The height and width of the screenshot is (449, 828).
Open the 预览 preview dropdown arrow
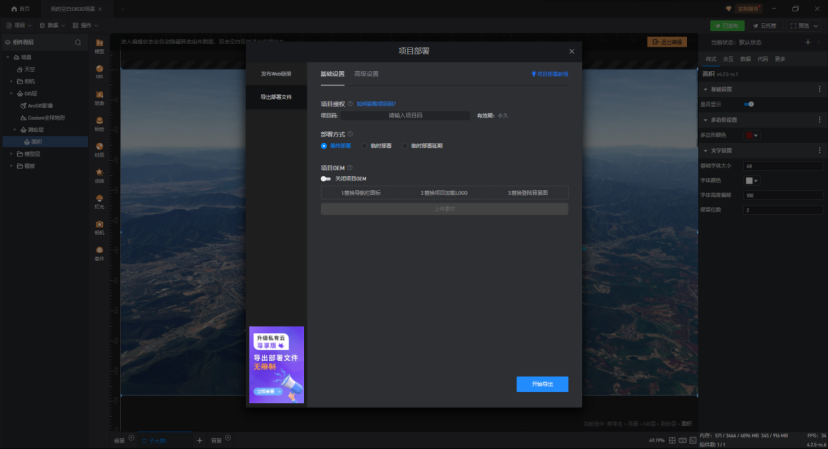tap(816, 25)
